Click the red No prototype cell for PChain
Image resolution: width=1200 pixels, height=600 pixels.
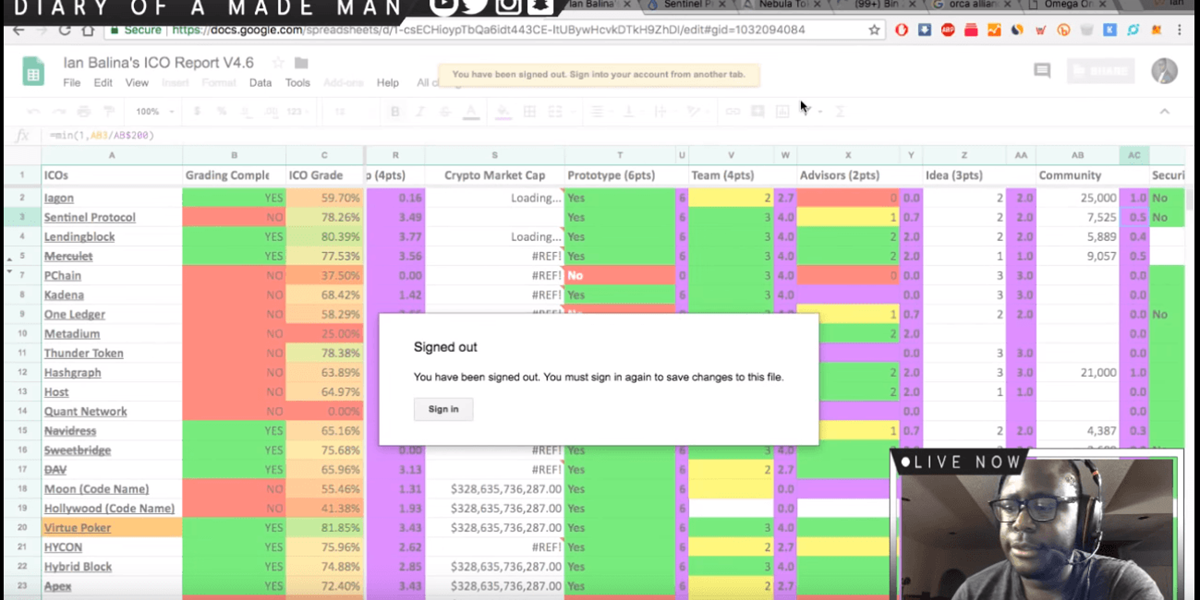(620, 275)
